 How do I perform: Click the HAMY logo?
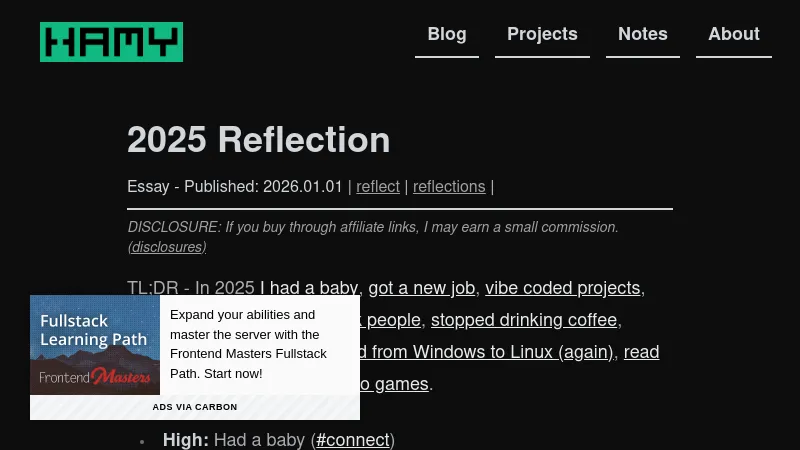point(111,42)
